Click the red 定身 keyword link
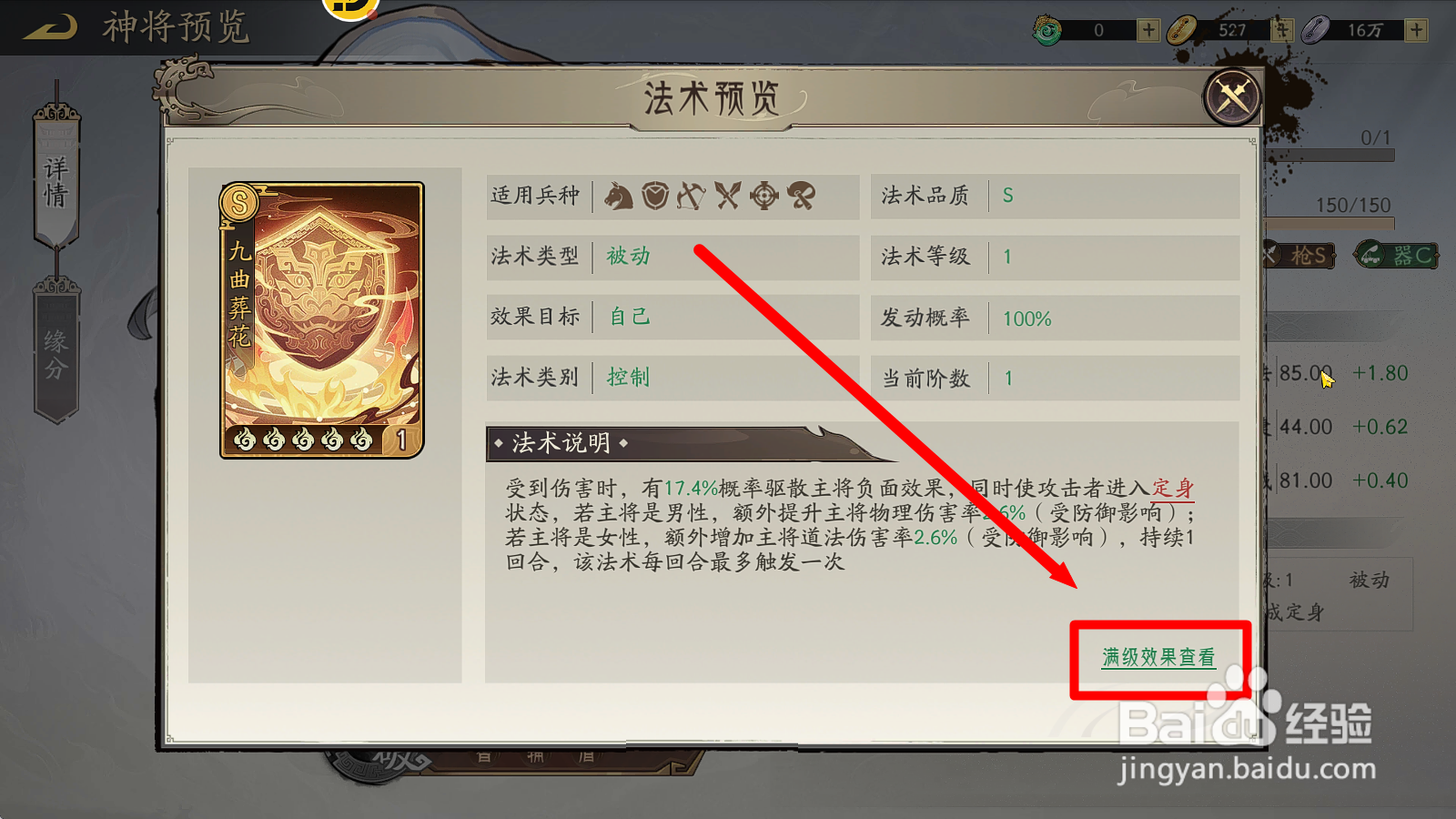The height and width of the screenshot is (819, 1456). point(1173,489)
